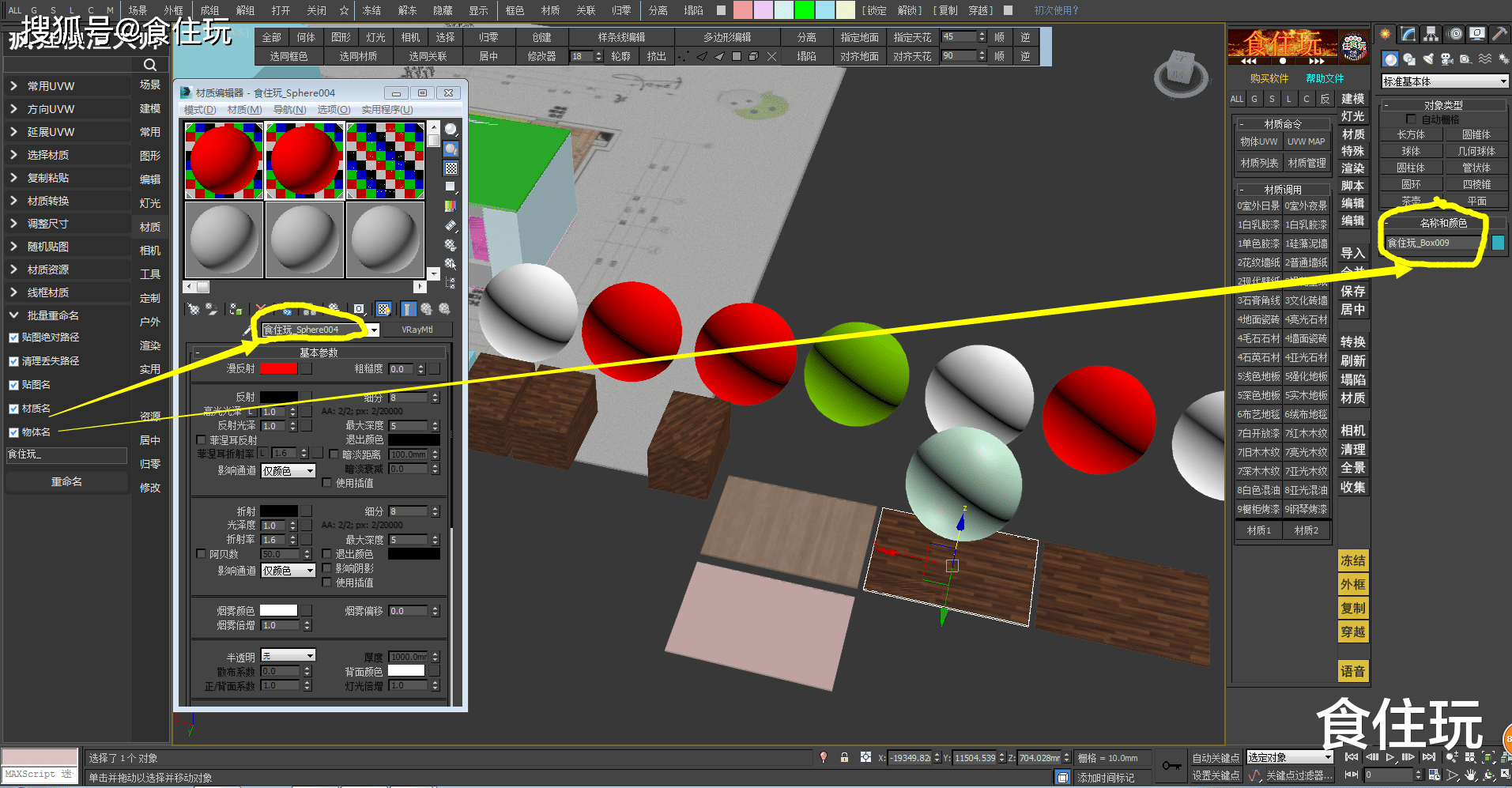1512x788 pixels.
Task: Click the play animation button
Action: [1390, 757]
